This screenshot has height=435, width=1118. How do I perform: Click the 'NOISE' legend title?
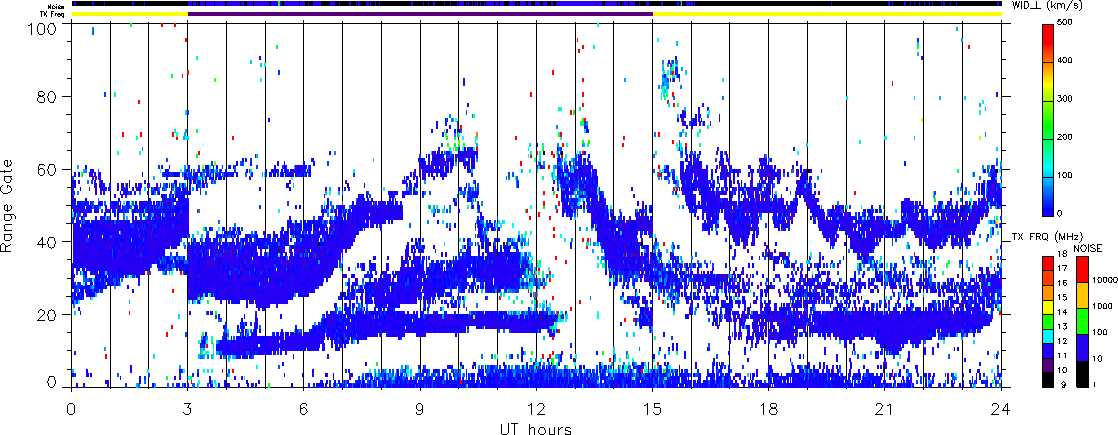point(1088,247)
